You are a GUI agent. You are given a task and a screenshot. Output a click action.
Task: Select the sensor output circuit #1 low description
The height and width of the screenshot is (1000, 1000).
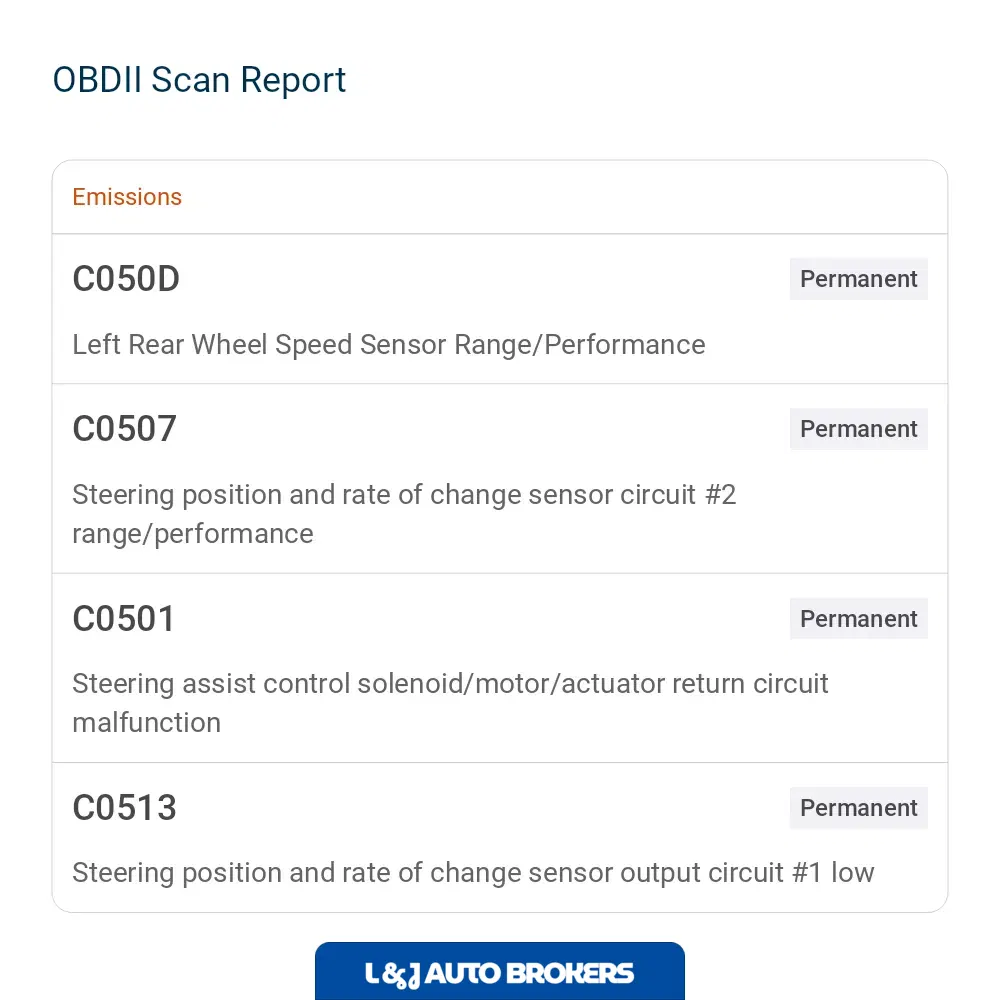click(x=473, y=873)
